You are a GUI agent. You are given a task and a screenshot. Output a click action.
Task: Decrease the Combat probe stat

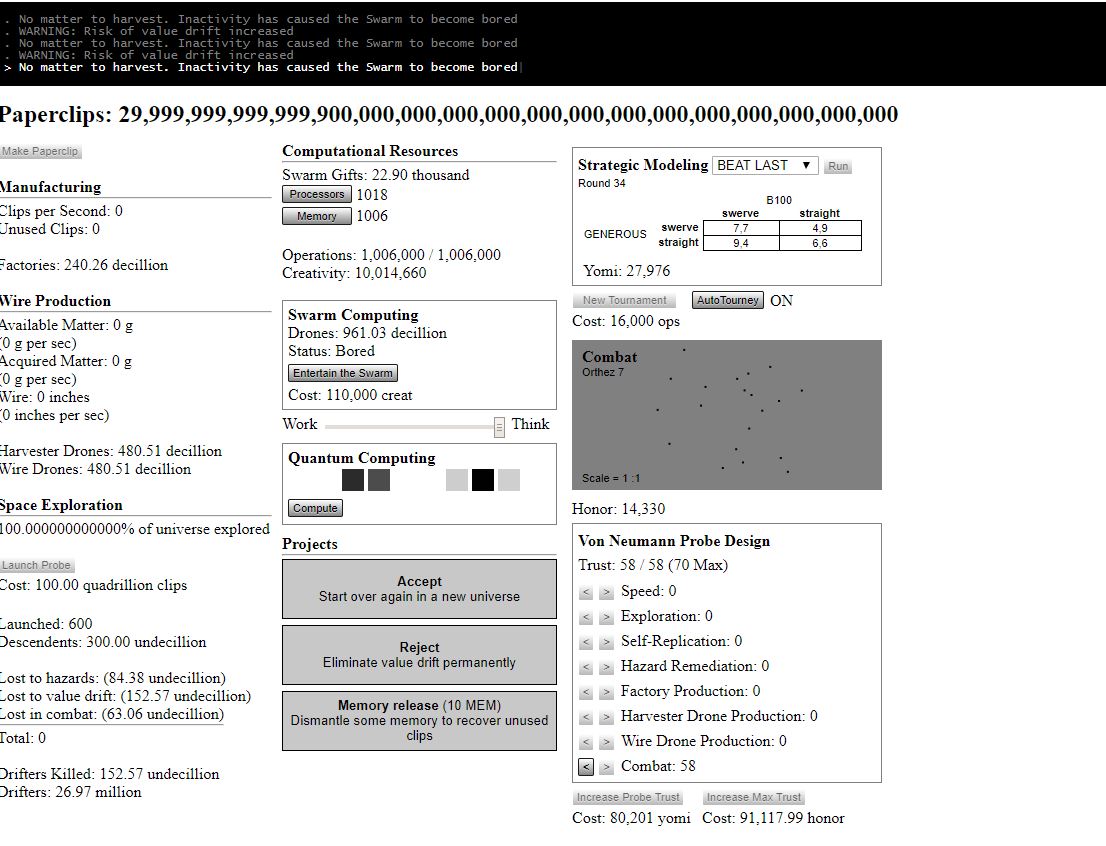(585, 767)
